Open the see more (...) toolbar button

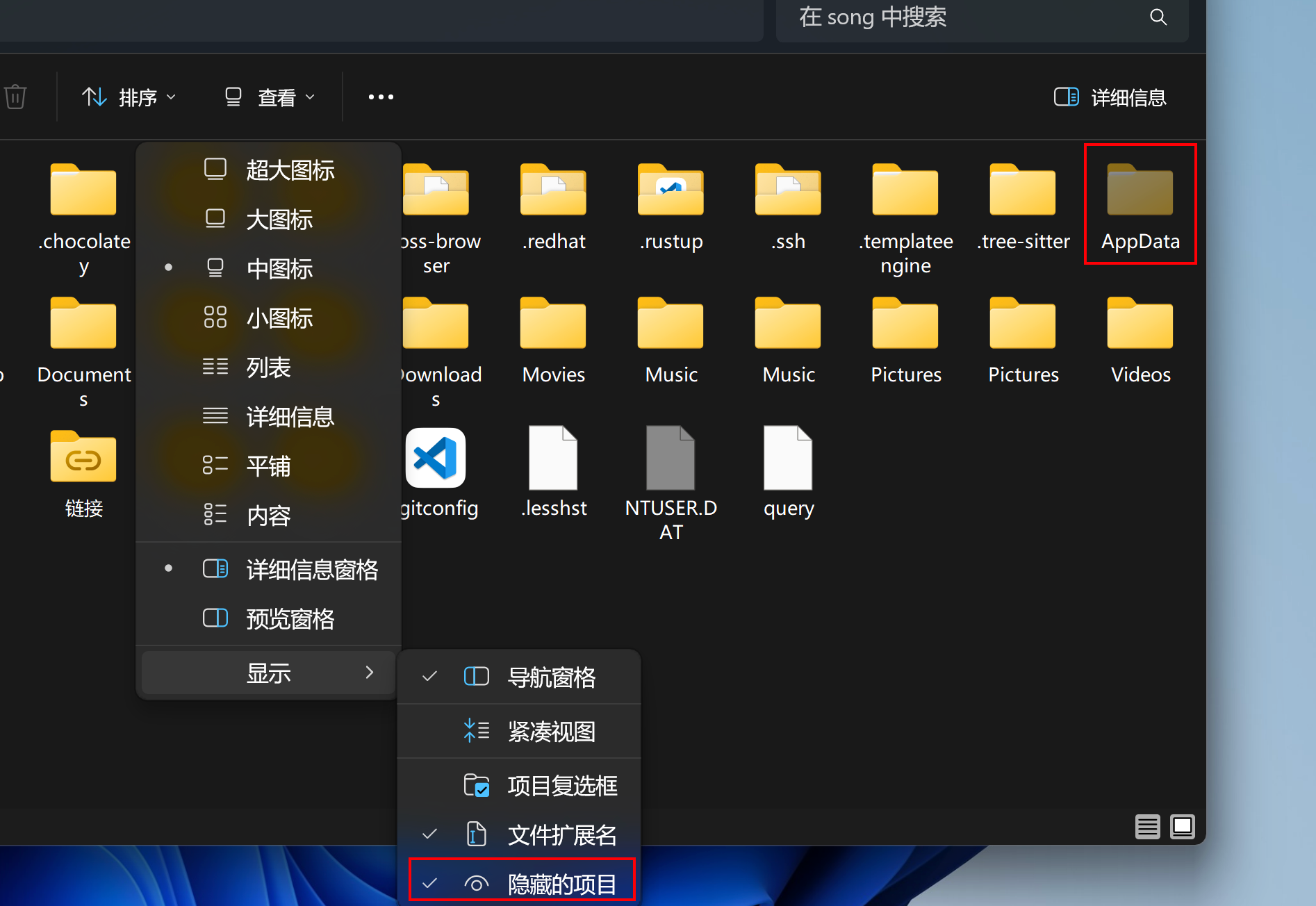click(x=380, y=97)
